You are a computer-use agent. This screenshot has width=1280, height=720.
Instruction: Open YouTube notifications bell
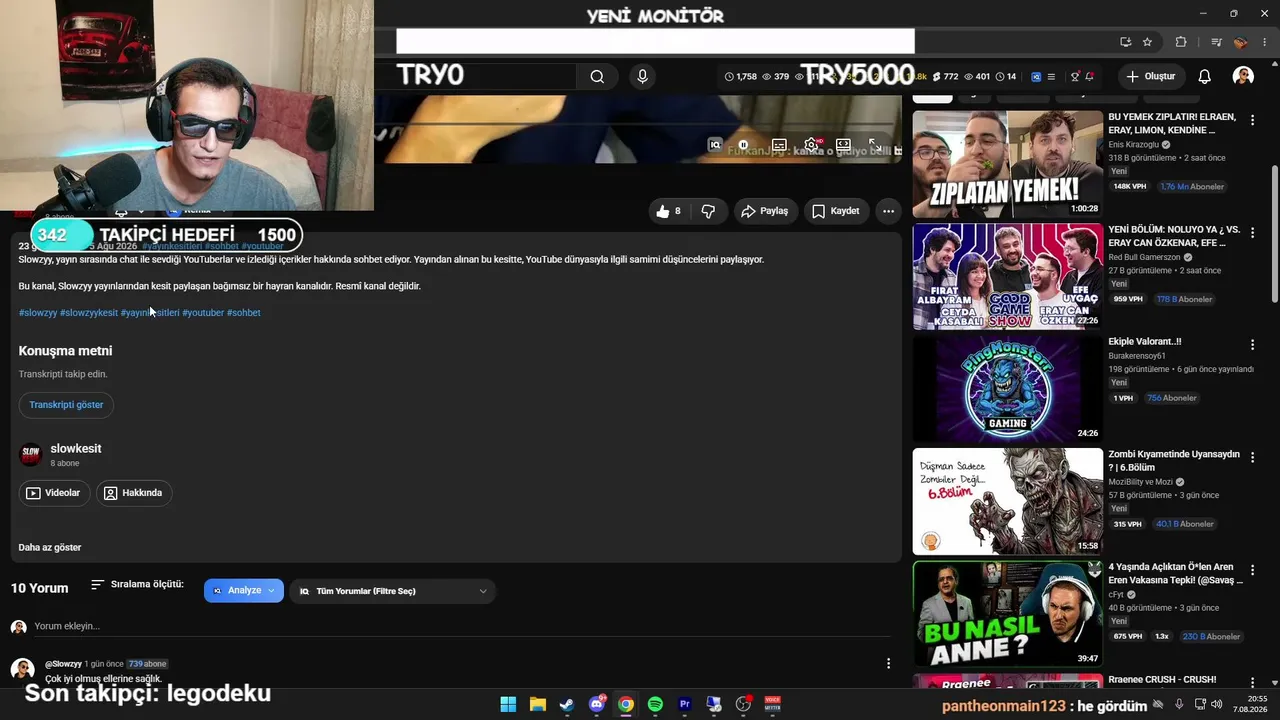tap(1205, 76)
